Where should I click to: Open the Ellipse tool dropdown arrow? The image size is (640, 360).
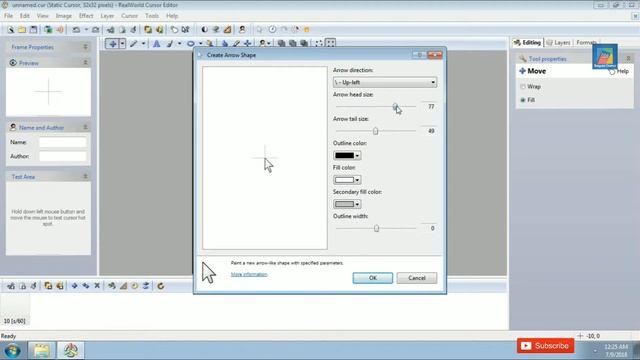200,43
